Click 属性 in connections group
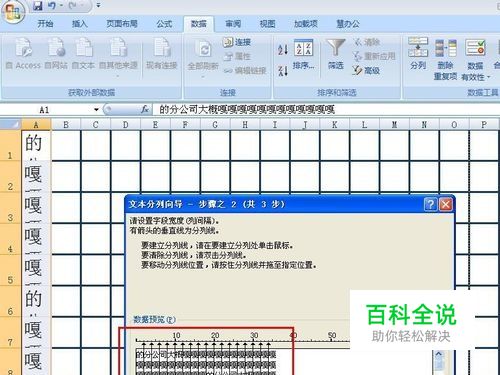This screenshot has width=500, height=375. point(237,56)
